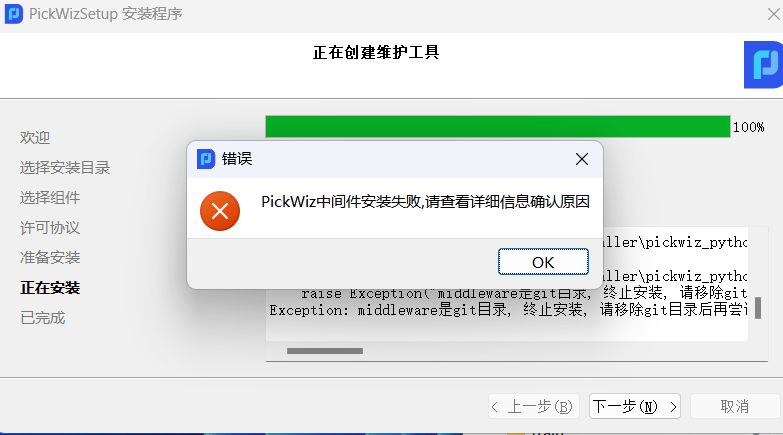
Task: Click the 上一步(B) back button
Action: coord(533,406)
